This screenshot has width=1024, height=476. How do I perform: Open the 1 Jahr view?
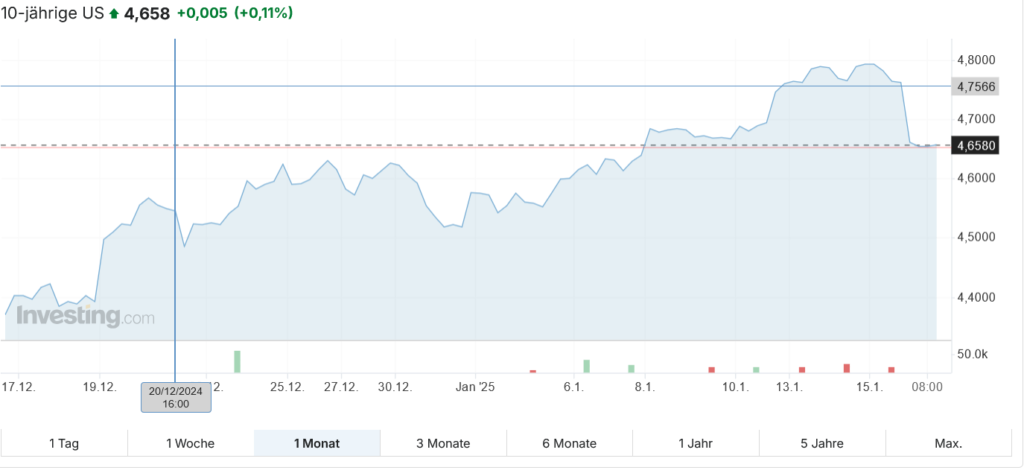(x=696, y=443)
